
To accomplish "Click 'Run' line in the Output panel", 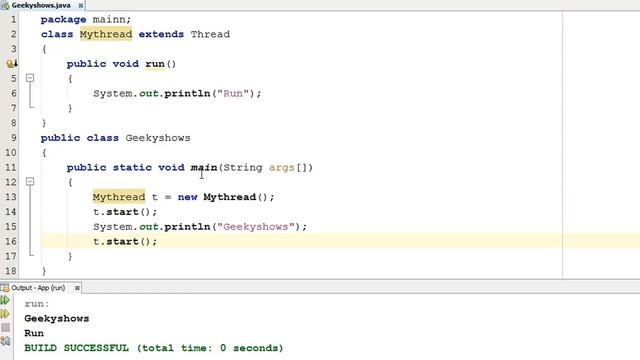I will coord(34,333).
